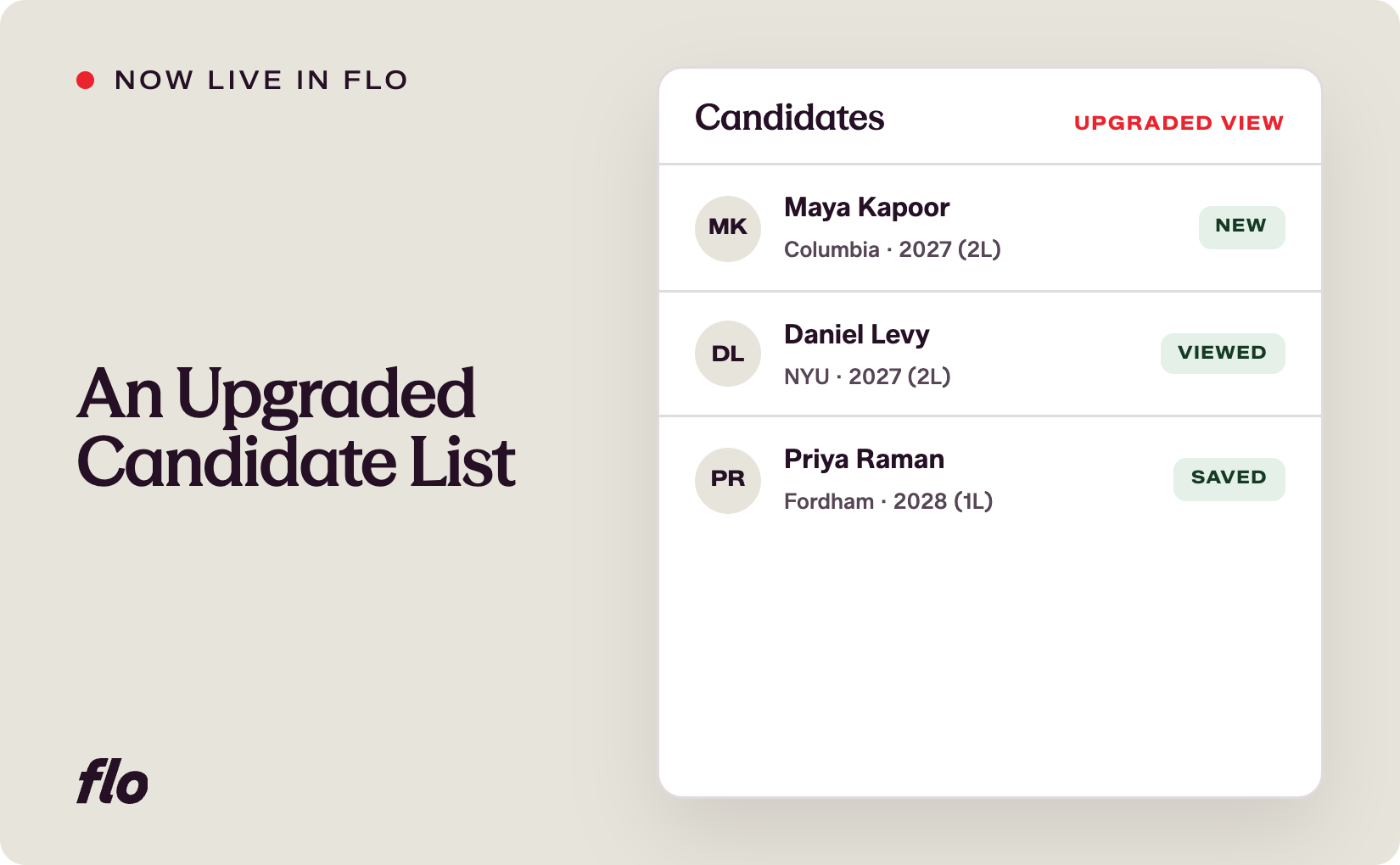Select the SAVED status badge
Image resolution: width=1400 pixels, height=865 pixels.
[x=1229, y=479]
